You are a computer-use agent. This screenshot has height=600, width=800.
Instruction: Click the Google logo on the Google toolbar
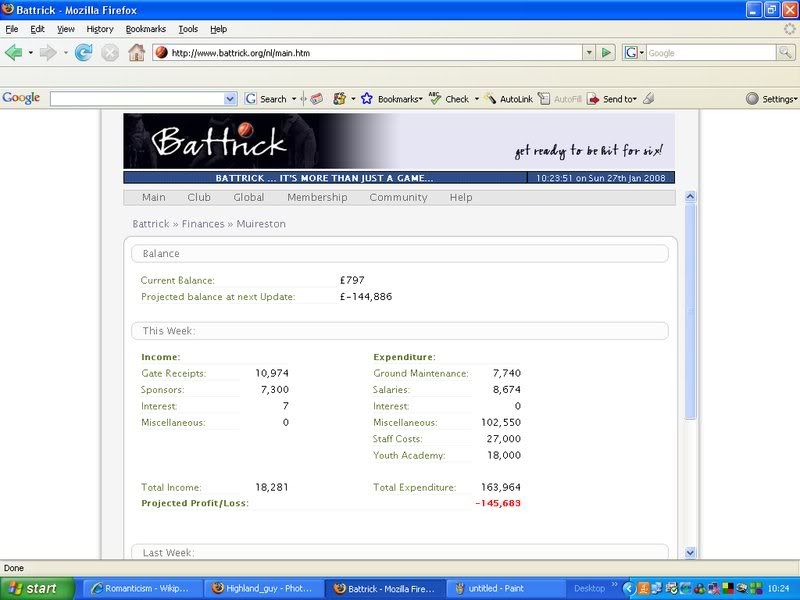tap(21, 98)
